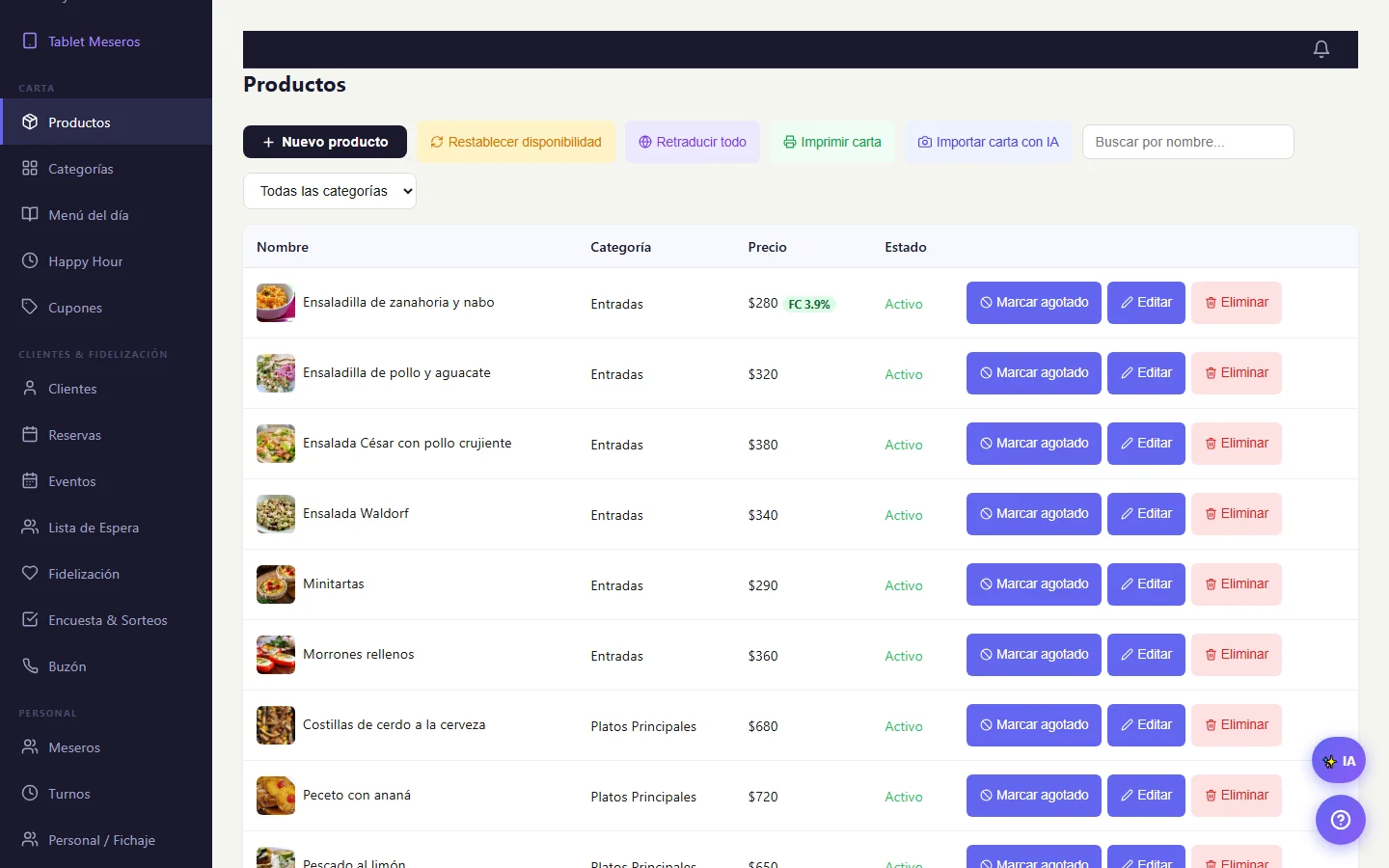Open Productos in the sidebar
The height and width of the screenshot is (868, 1389).
[x=106, y=122]
